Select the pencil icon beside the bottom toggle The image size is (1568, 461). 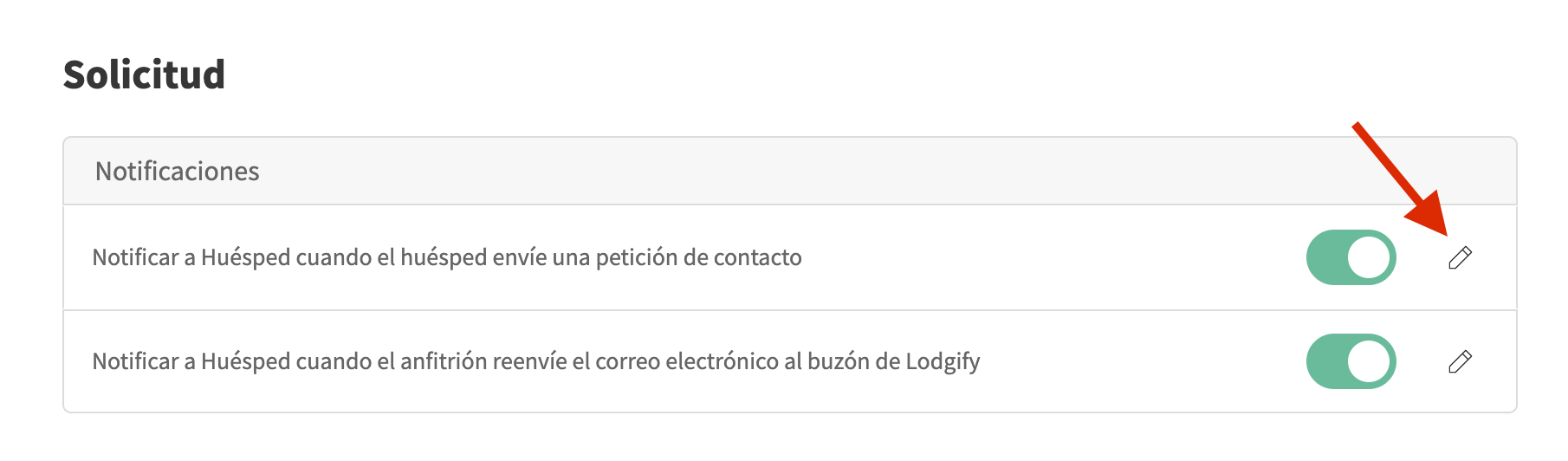click(1460, 361)
